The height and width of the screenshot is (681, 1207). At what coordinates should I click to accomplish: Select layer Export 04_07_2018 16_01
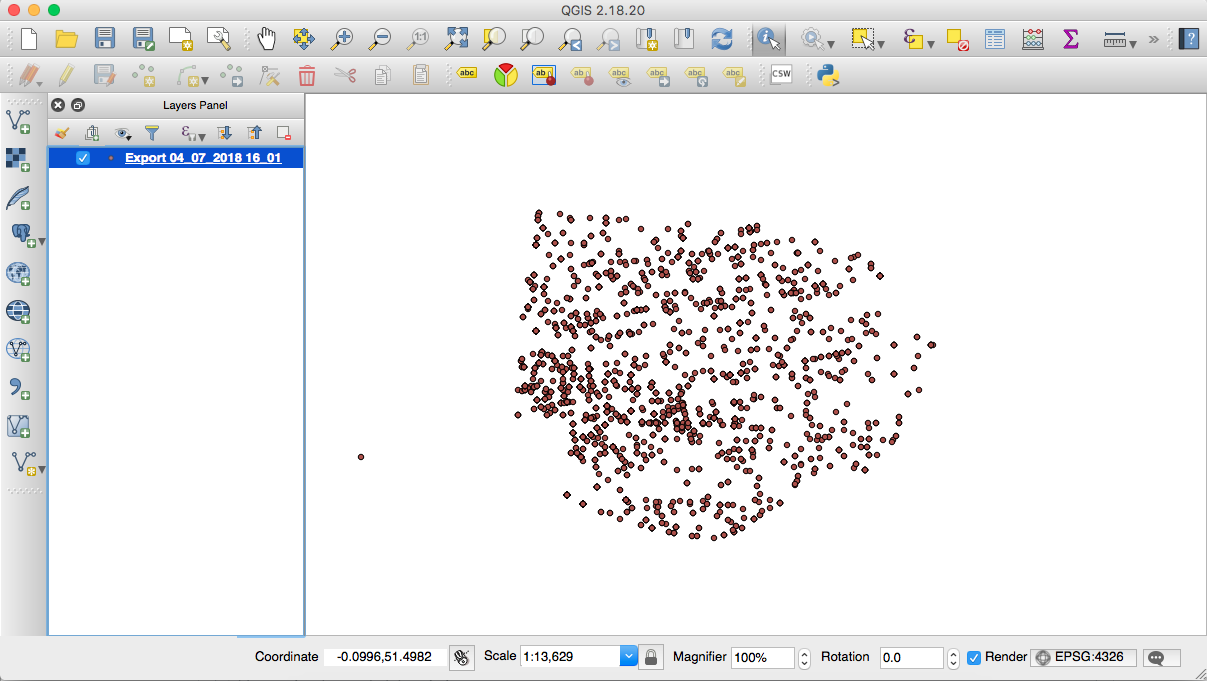203,158
